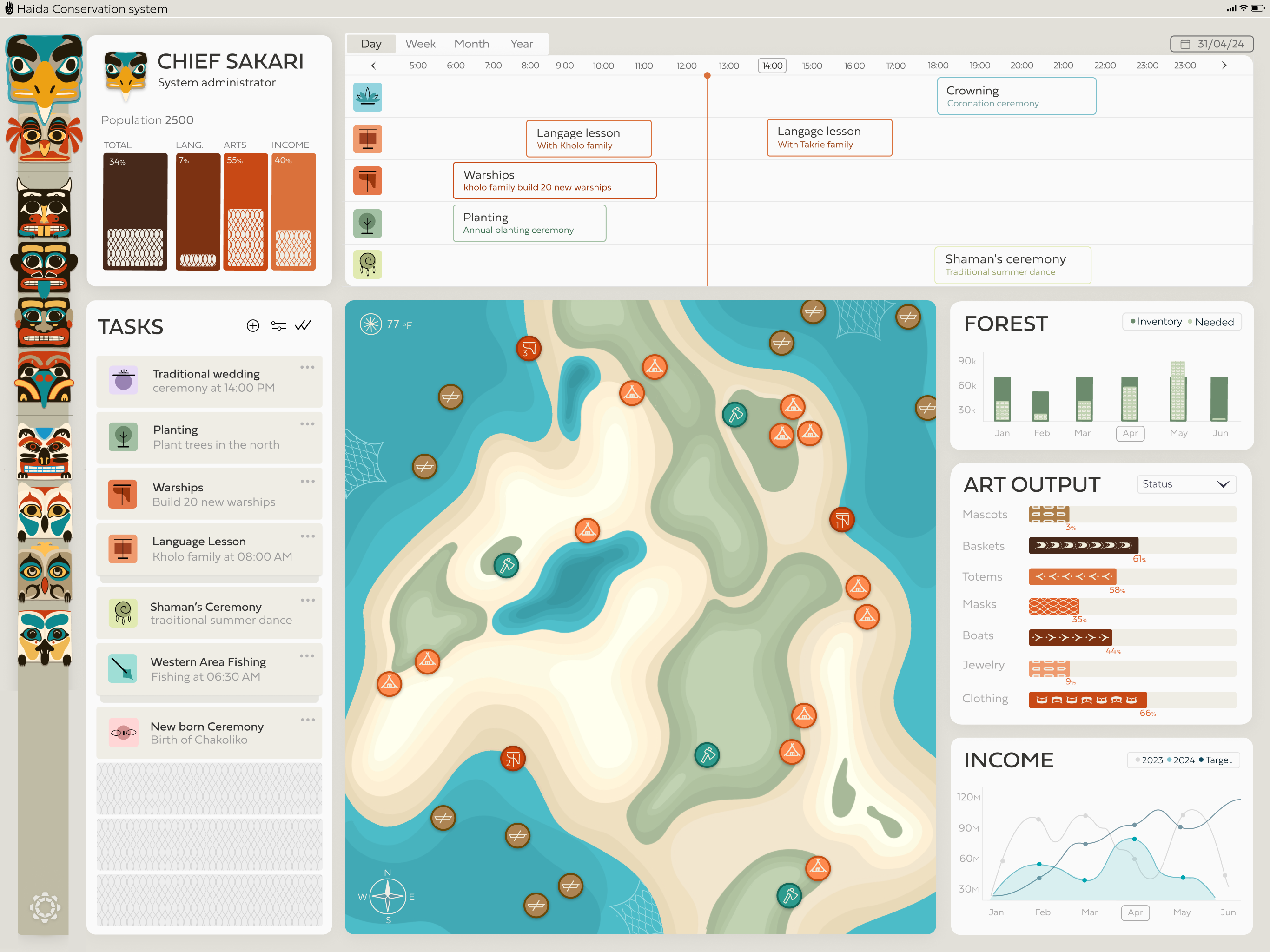Open the 31/04/24 date picker
1270x952 pixels.
click(x=1211, y=44)
